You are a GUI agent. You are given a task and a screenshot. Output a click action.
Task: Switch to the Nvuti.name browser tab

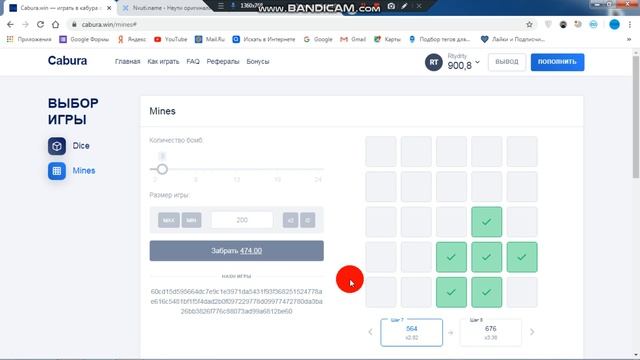tap(167, 8)
